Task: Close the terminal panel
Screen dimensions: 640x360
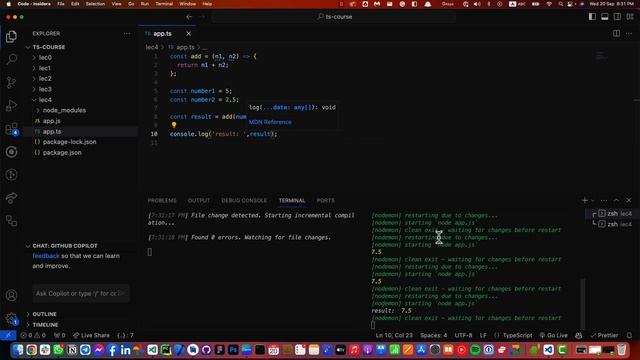Action: (629, 200)
